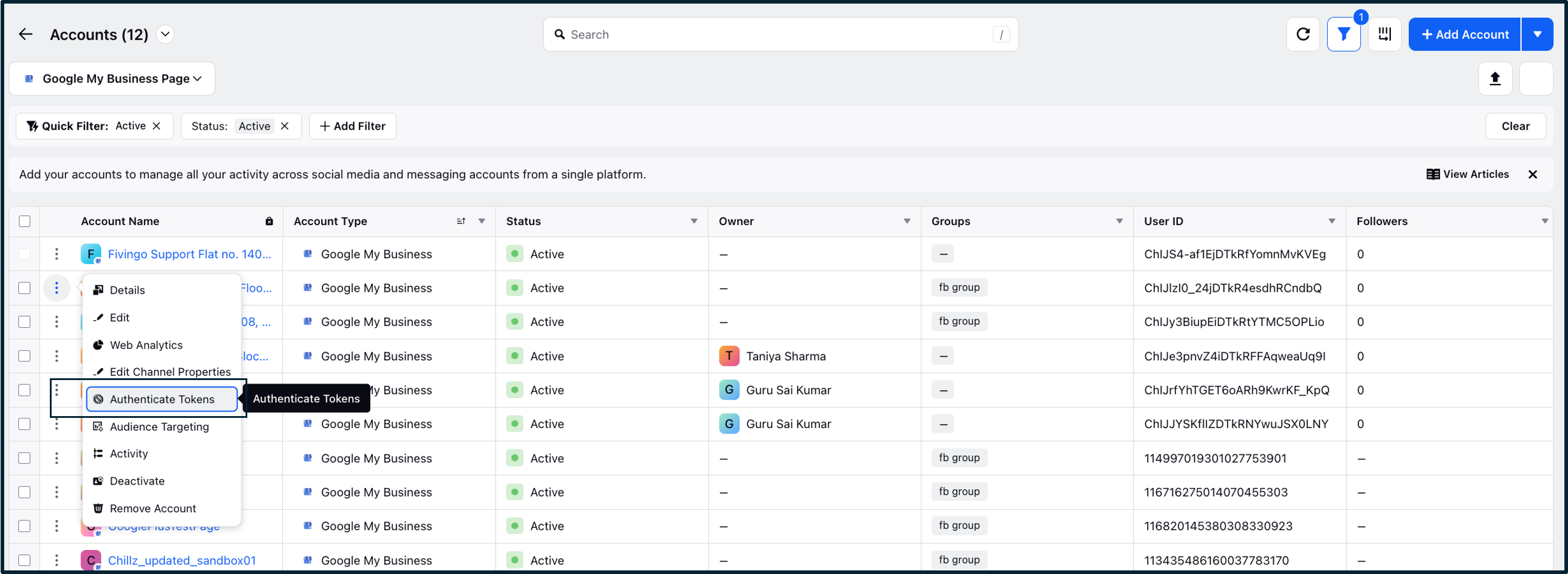Click Guru Sai Kumar owner avatar for ChIJrfYhTGET6oARh9KwrKF_KpQ
The height and width of the screenshot is (574, 1568).
coord(729,390)
